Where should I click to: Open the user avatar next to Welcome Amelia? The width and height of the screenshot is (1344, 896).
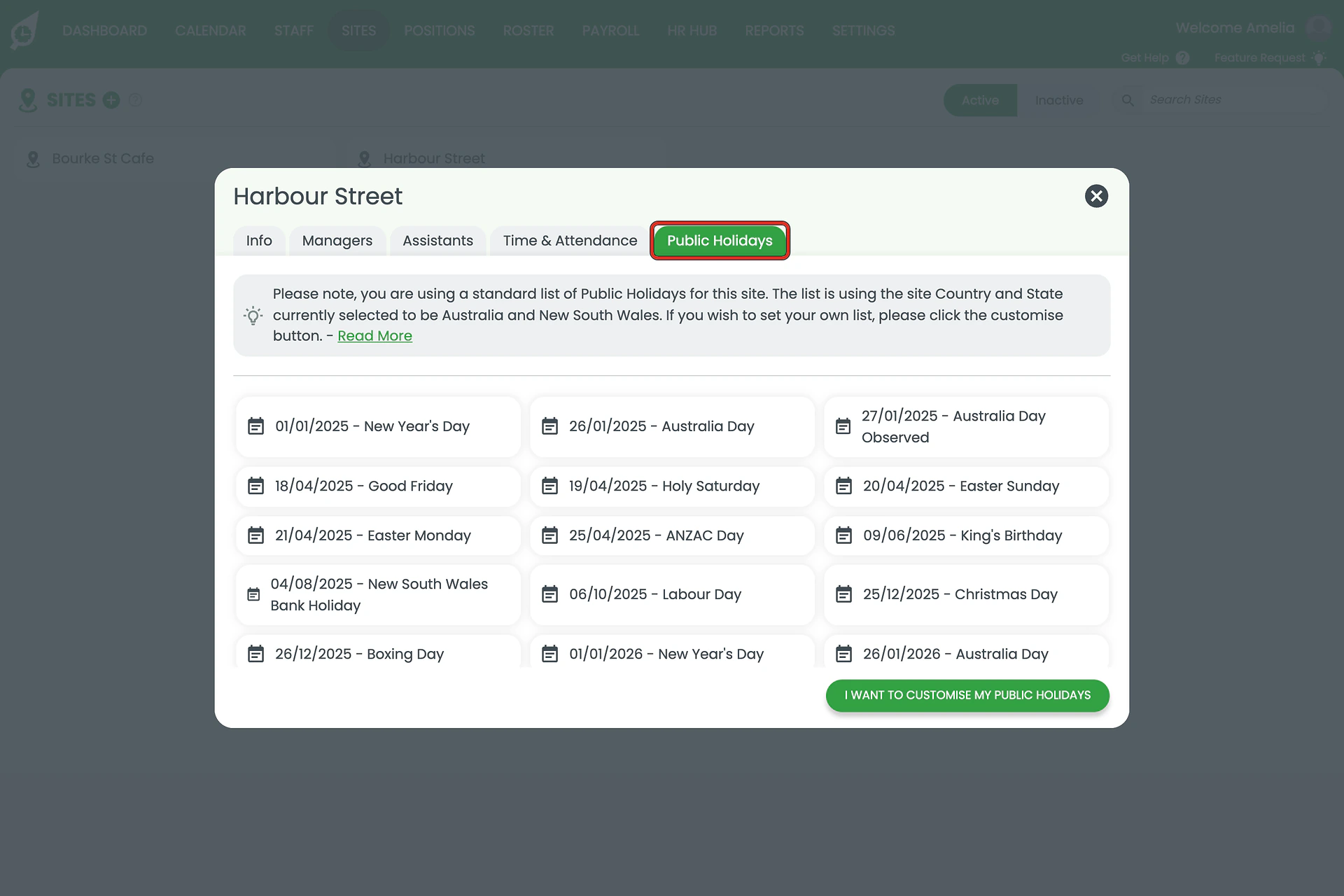coord(1318,28)
